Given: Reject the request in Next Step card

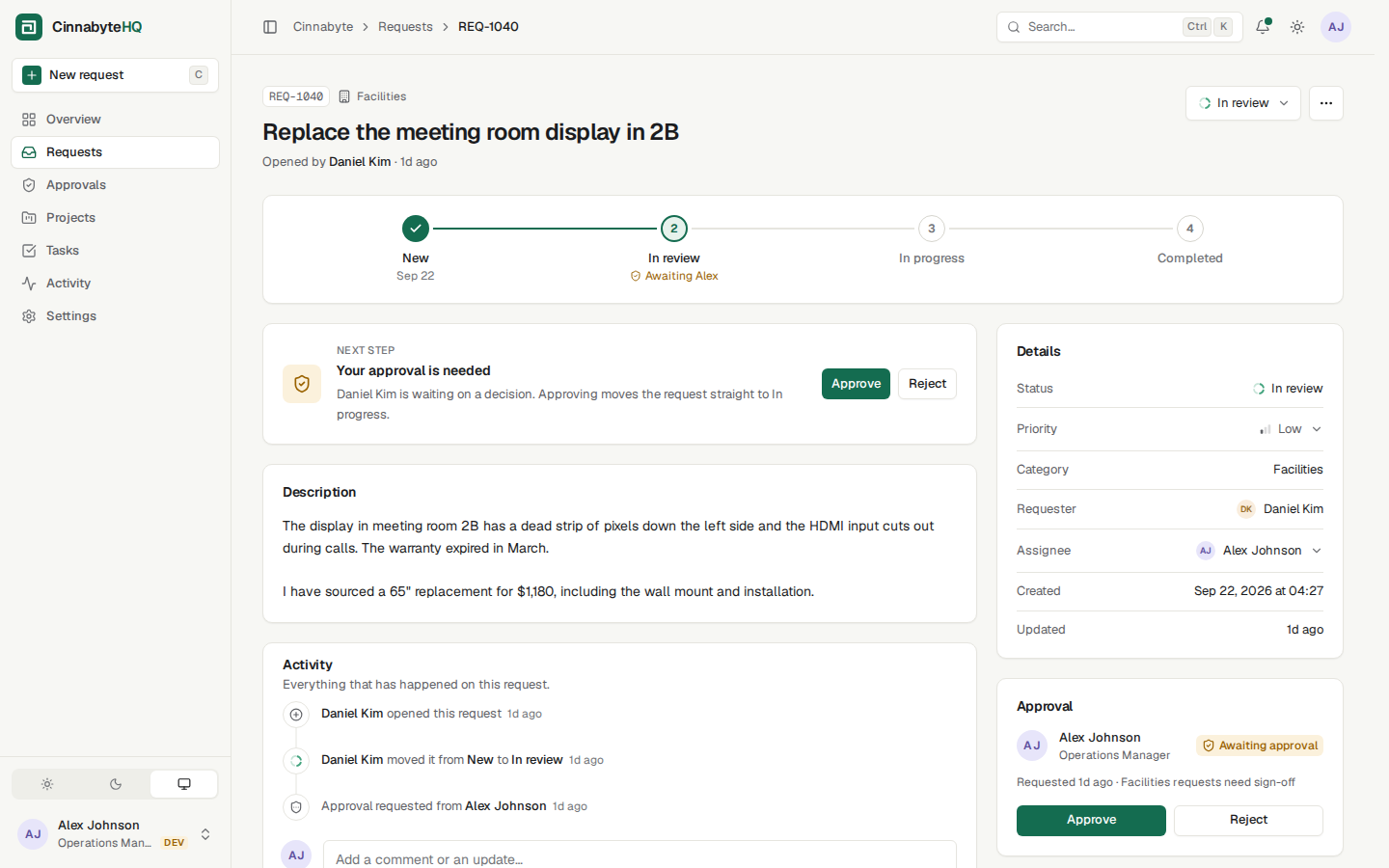Looking at the screenshot, I should (927, 384).
